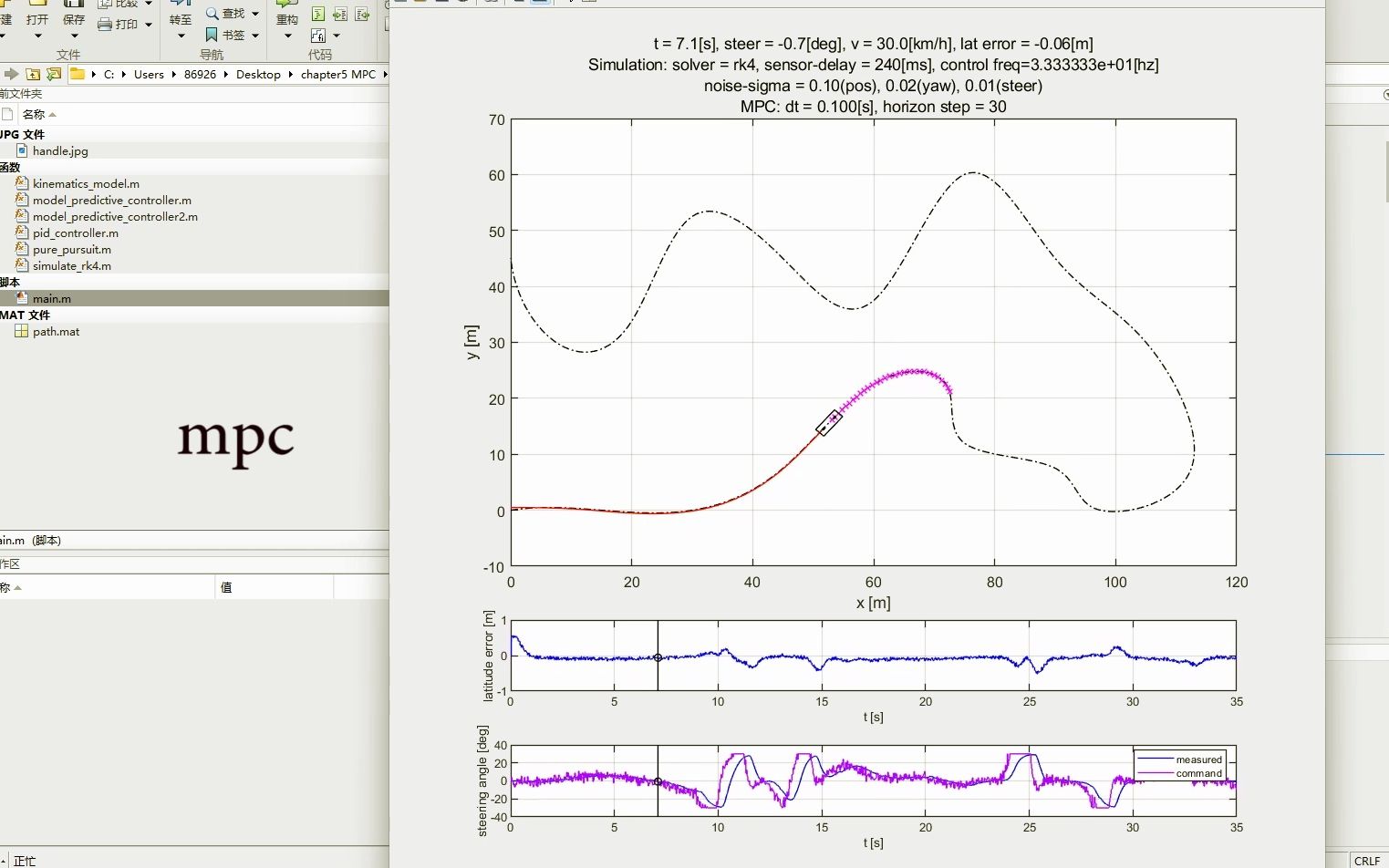Click the measured/command legend in steering plot
This screenshot has width=1389, height=868.
pos(1180,766)
